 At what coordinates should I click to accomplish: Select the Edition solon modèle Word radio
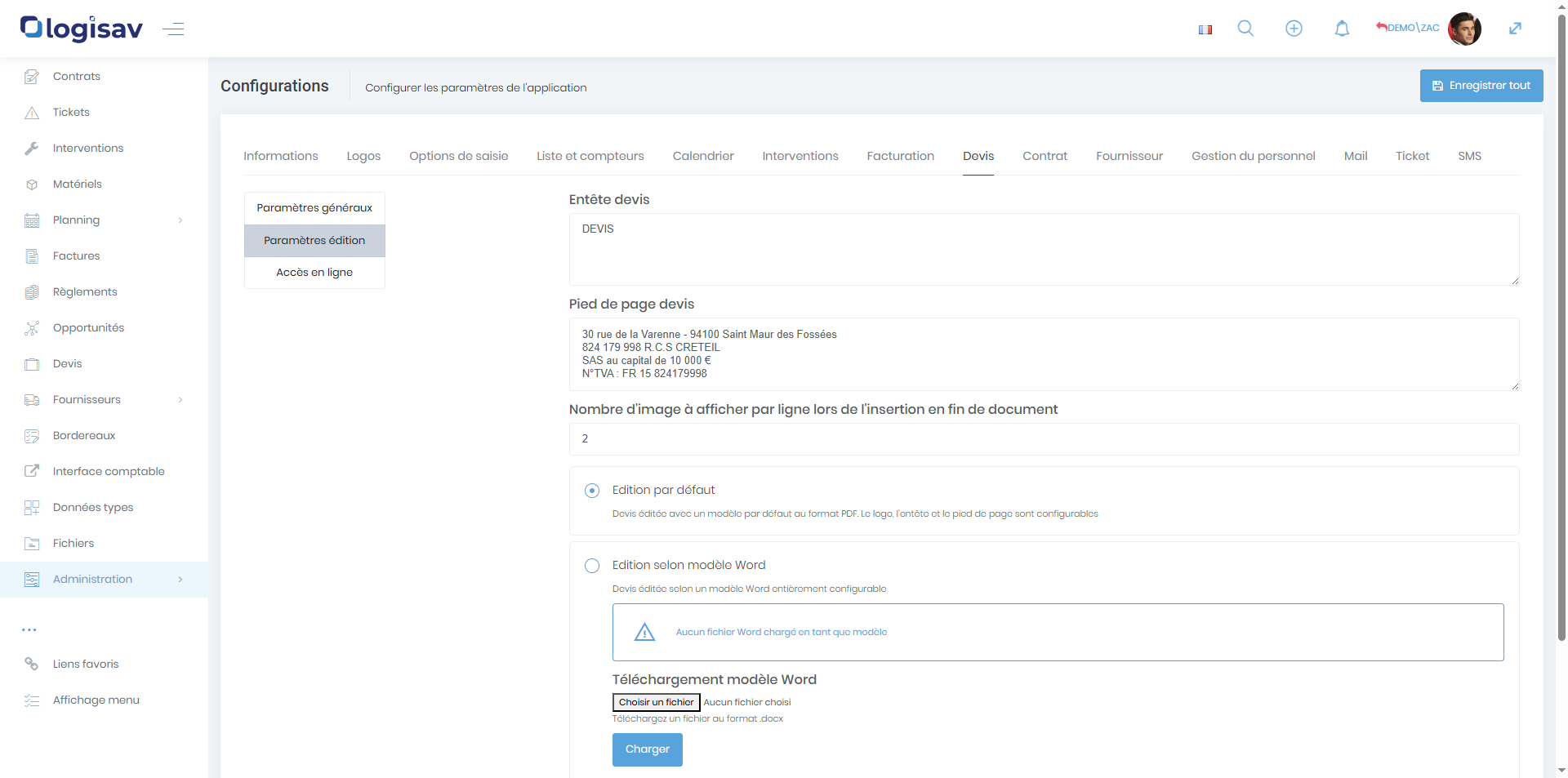(x=592, y=566)
